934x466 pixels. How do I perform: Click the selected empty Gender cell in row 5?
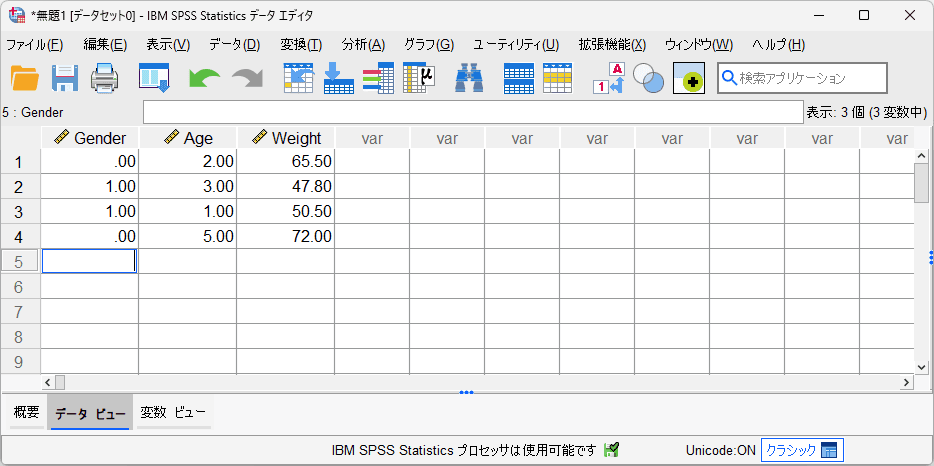89,261
